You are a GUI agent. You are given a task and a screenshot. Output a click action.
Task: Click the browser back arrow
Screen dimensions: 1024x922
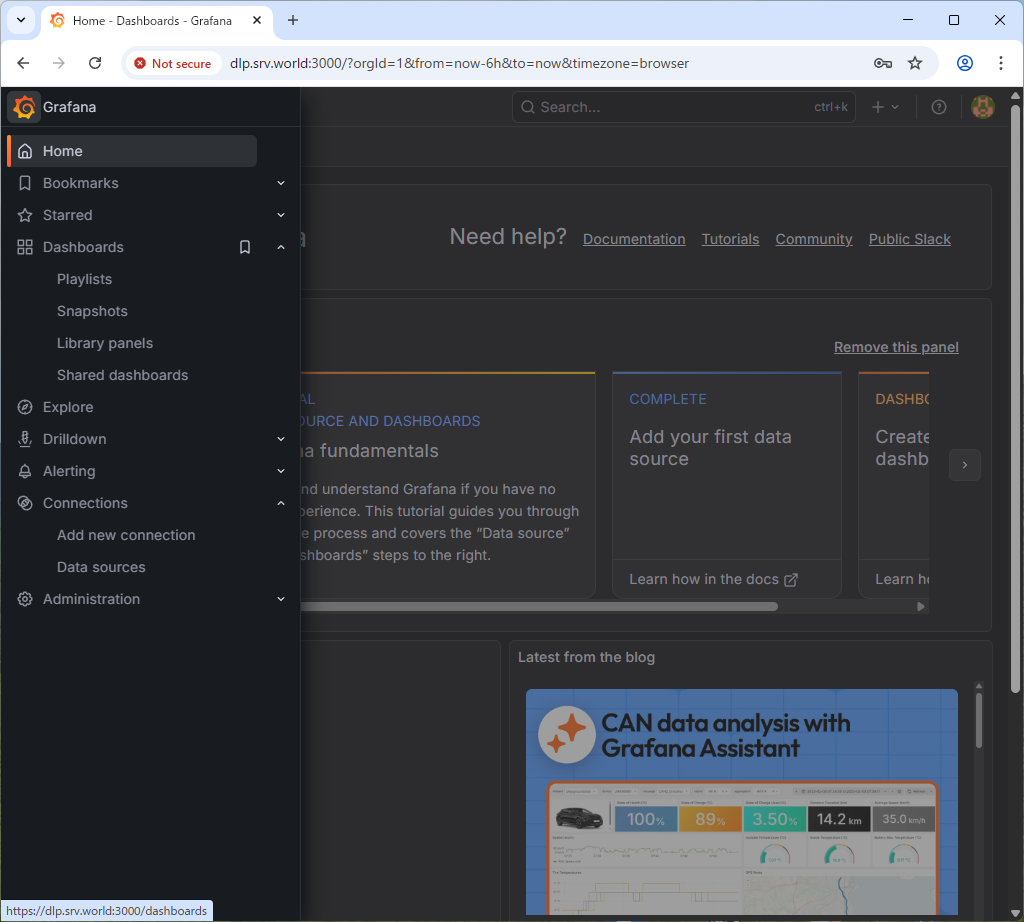(x=24, y=63)
